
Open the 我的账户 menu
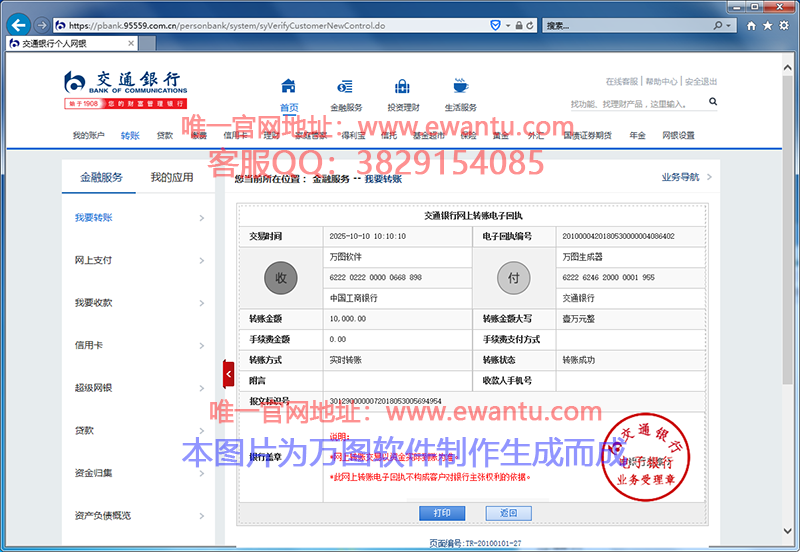(x=88, y=135)
